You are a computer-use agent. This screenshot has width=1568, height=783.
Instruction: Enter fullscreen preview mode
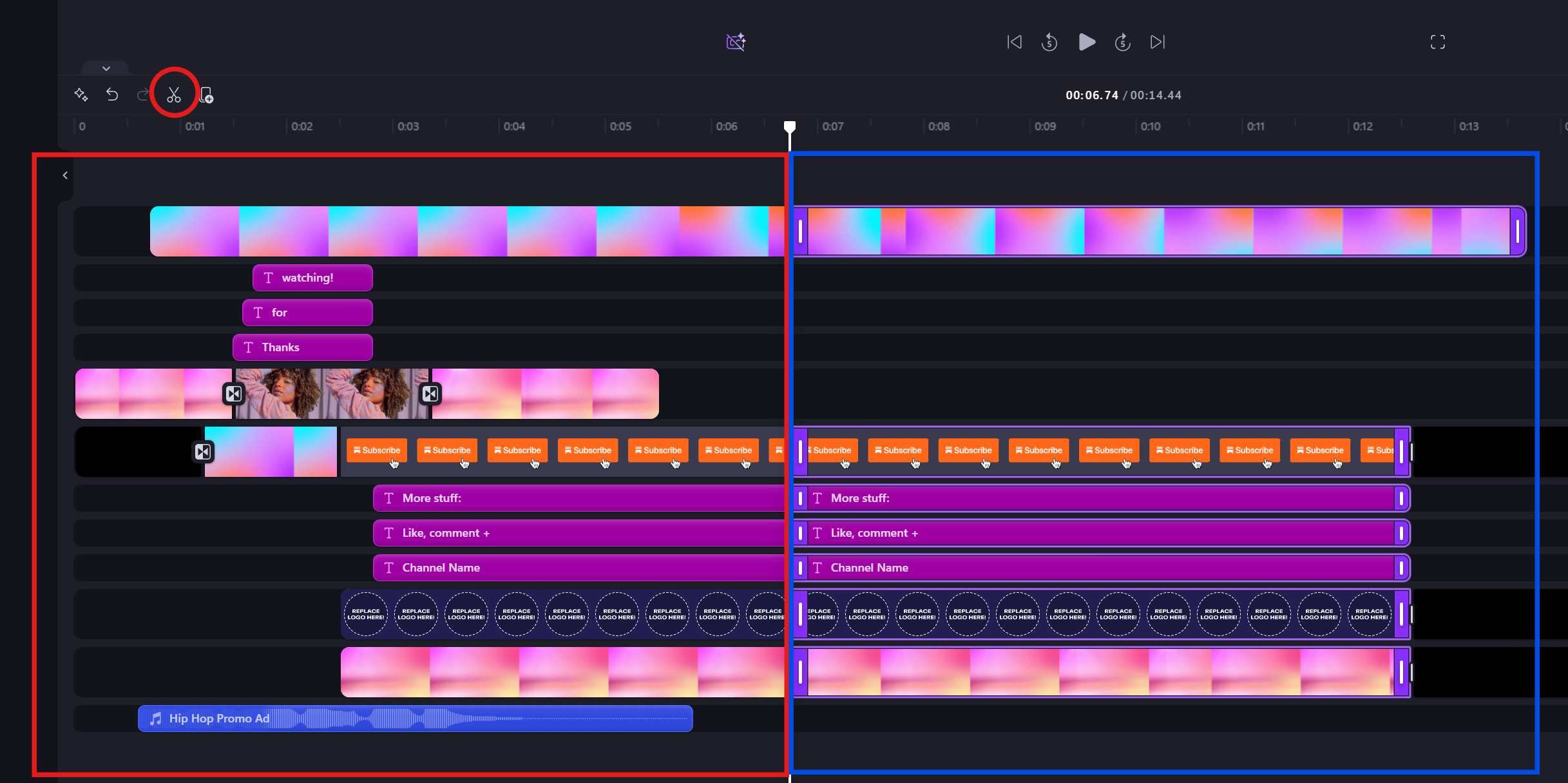click(x=1438, y=42)
